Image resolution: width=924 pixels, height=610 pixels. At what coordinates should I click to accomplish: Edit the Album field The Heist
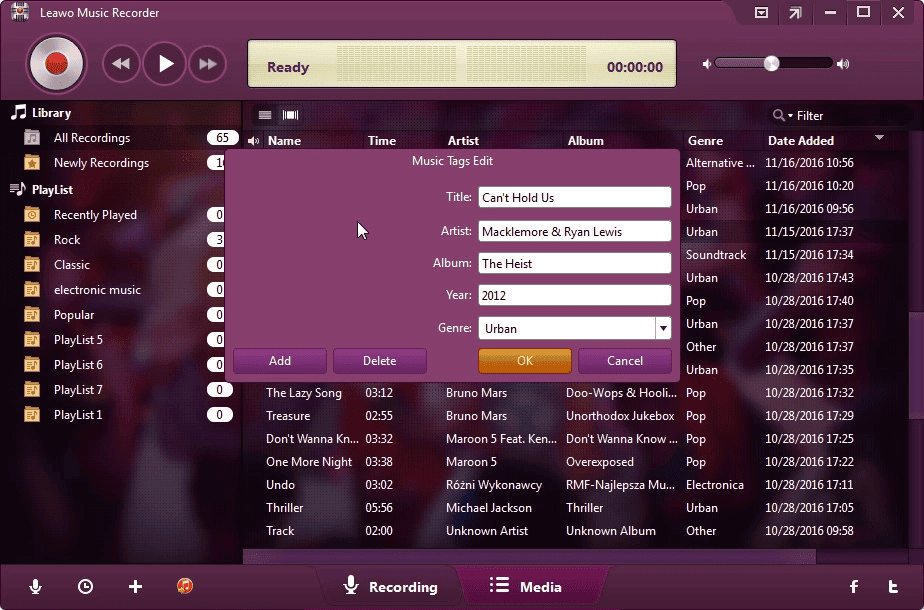(575, 263)
